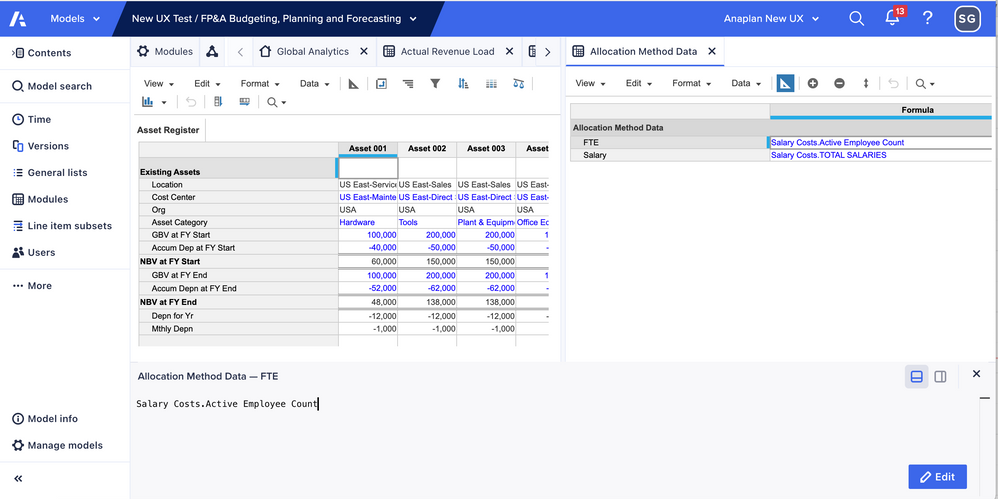
Task: Close the Allocation Method Data tab
Action: point(712,52)
